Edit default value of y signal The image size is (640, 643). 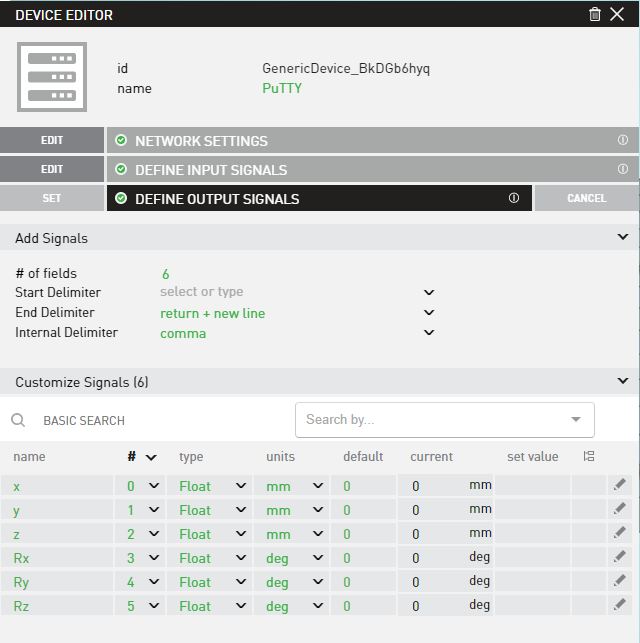[363, 510]
